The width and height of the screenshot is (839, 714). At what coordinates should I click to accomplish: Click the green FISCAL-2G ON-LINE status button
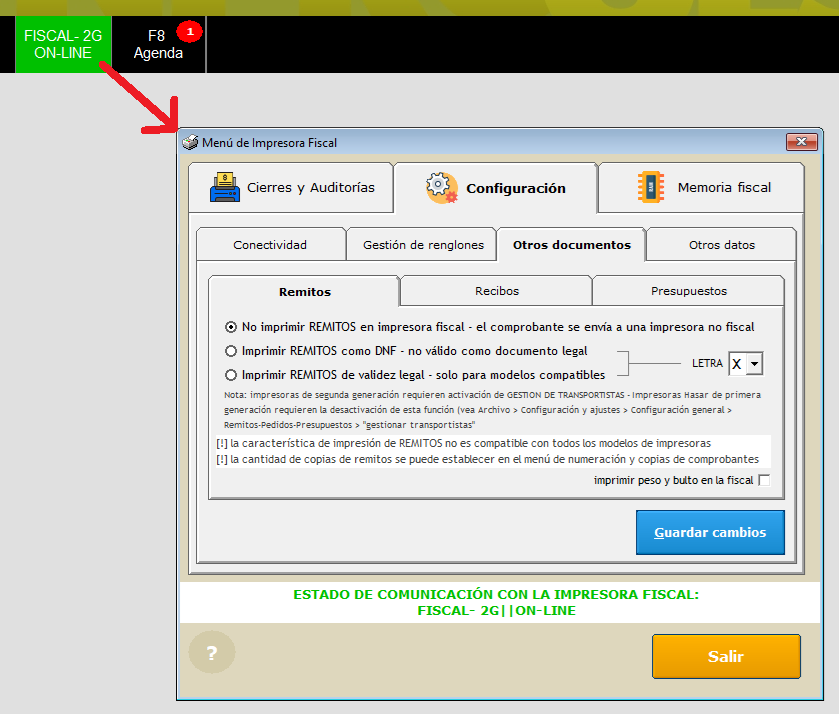coord(63,45)
